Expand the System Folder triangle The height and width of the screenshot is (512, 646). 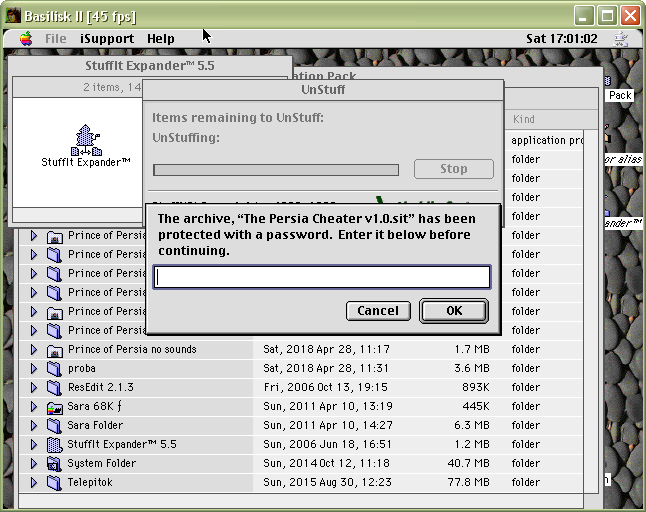click(x=34, y=463)
